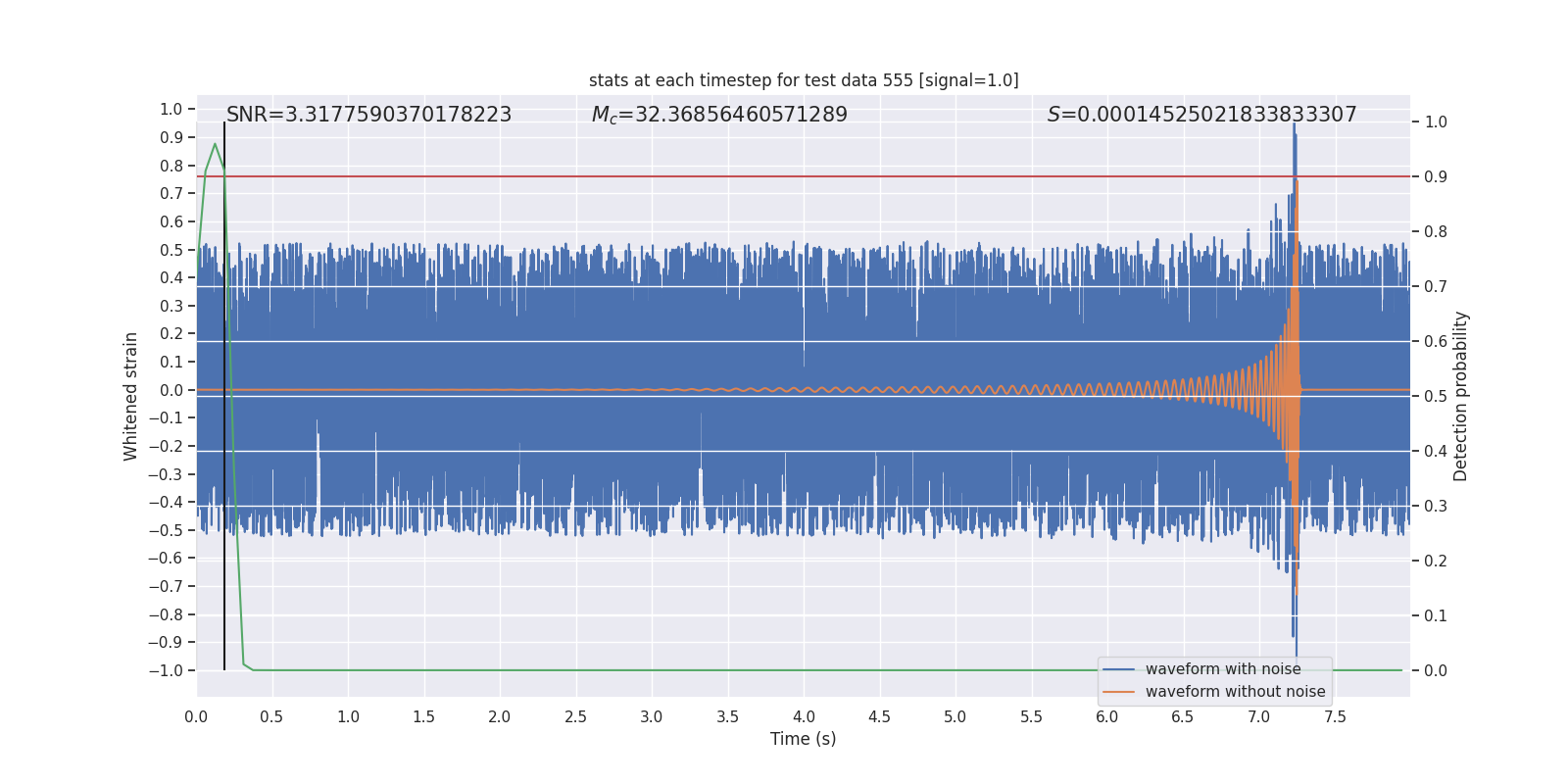
Task: Click the 0.5 tick on Detection probability axis
Action: pos(1436,397)
